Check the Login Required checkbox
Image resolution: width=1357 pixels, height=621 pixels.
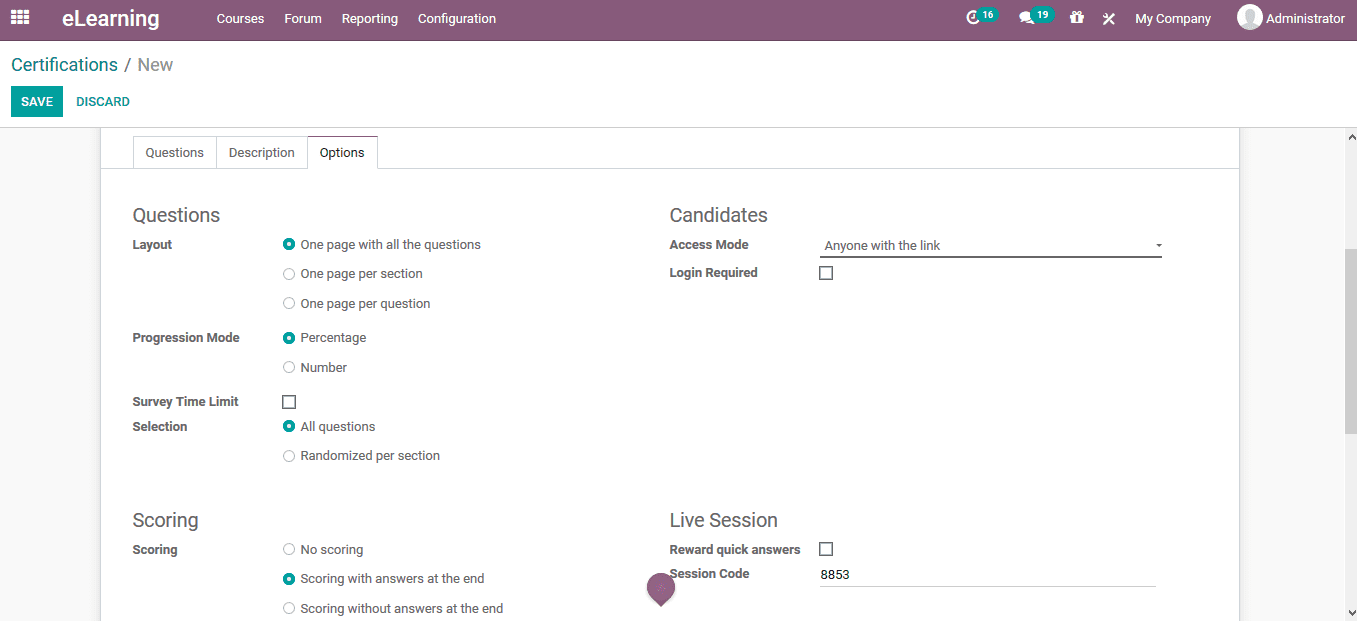point(826,273)
